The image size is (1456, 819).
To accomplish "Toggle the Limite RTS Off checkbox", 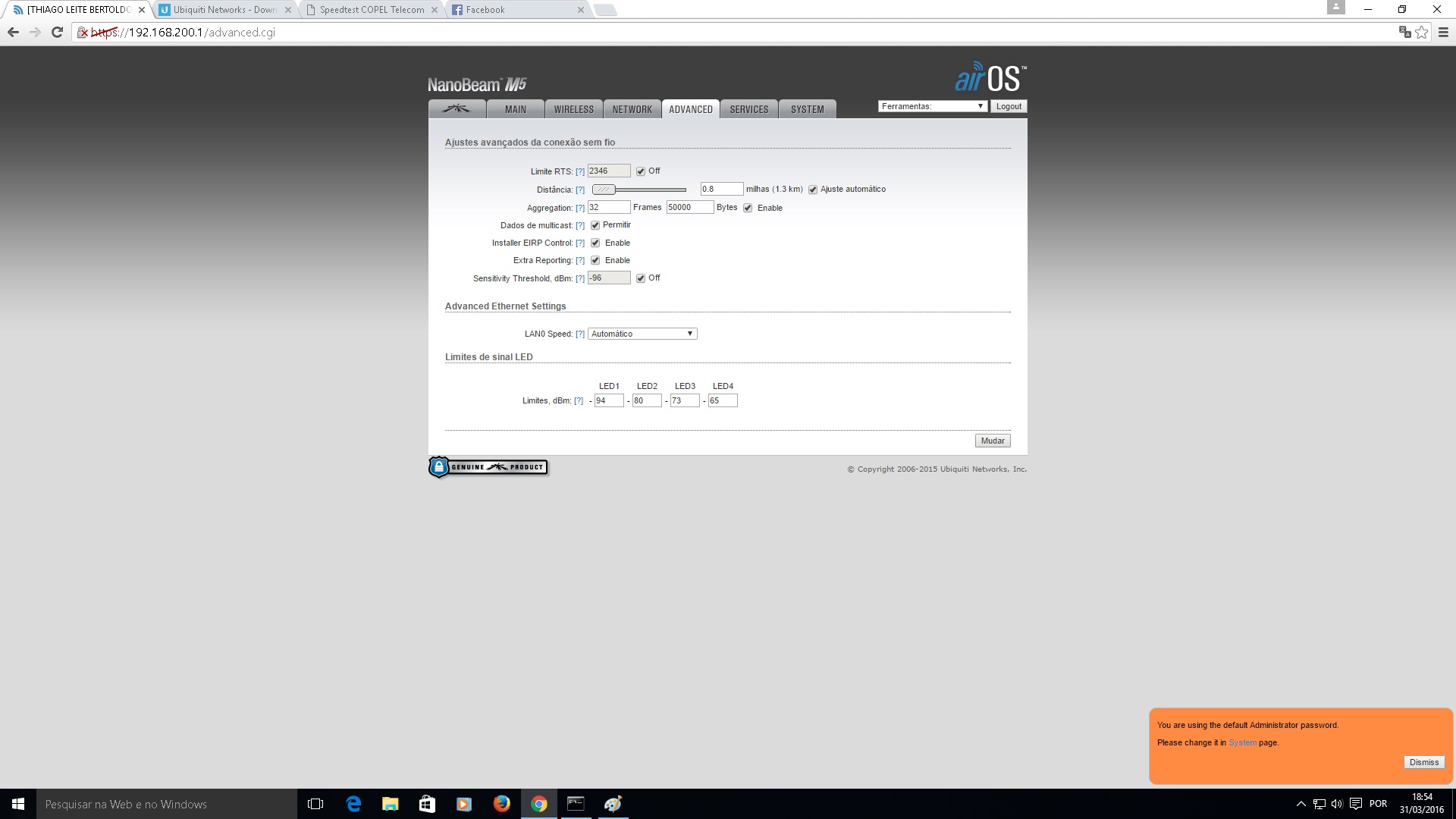I will tap(641, 171).
